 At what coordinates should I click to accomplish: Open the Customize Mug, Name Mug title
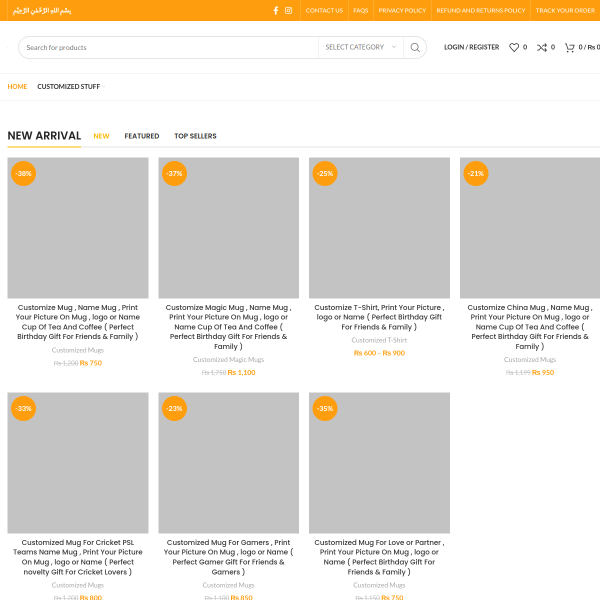(78, 322)
